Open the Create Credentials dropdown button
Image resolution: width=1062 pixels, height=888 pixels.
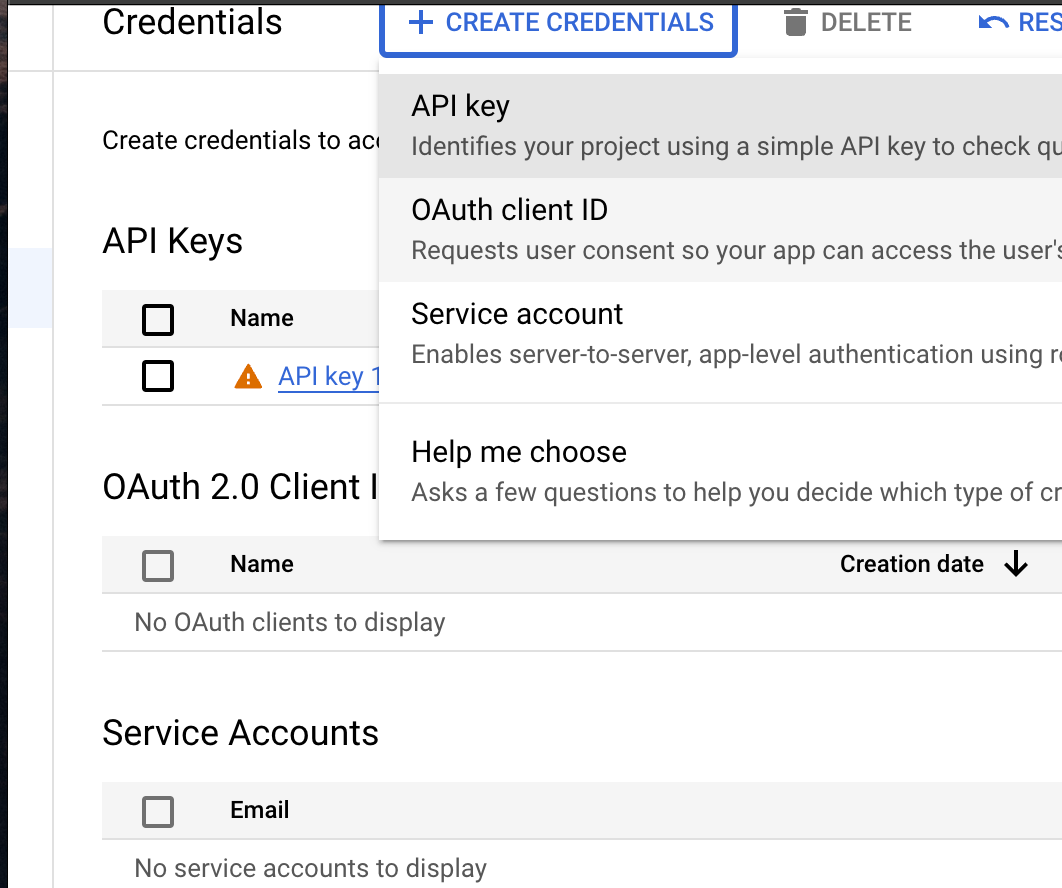coord(558,27)
